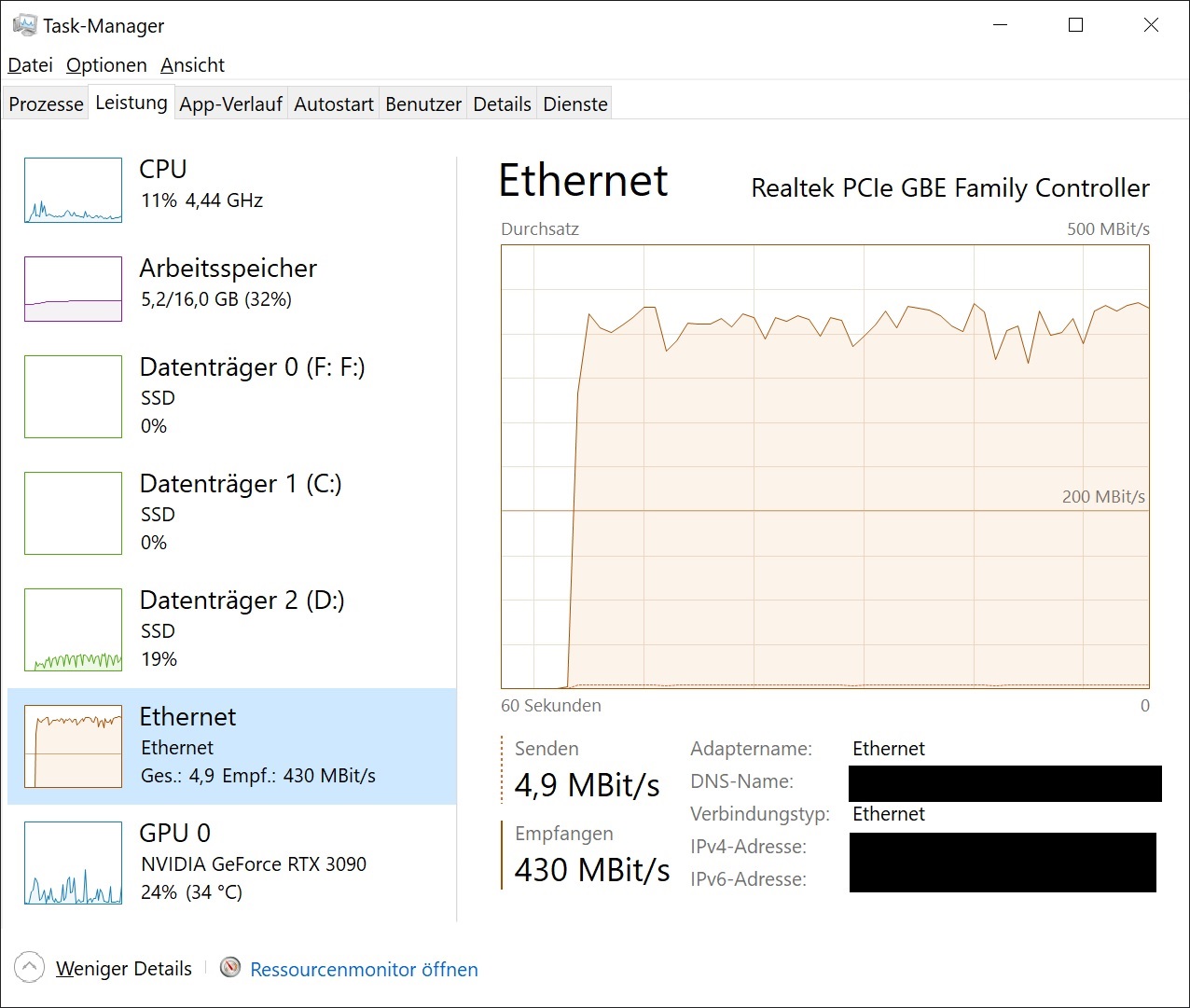1190x1008 pixels.
Task: Click the 200 MBit/s graph marker label
Action: click(x=1103, y=497)
